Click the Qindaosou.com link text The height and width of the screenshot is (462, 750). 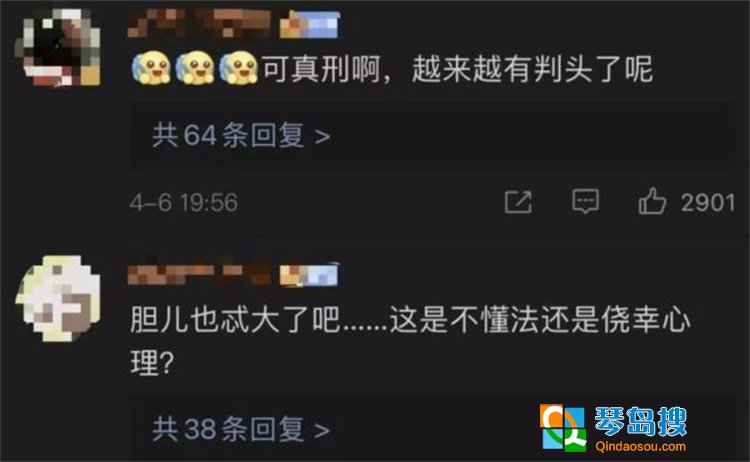coord(640,447)
